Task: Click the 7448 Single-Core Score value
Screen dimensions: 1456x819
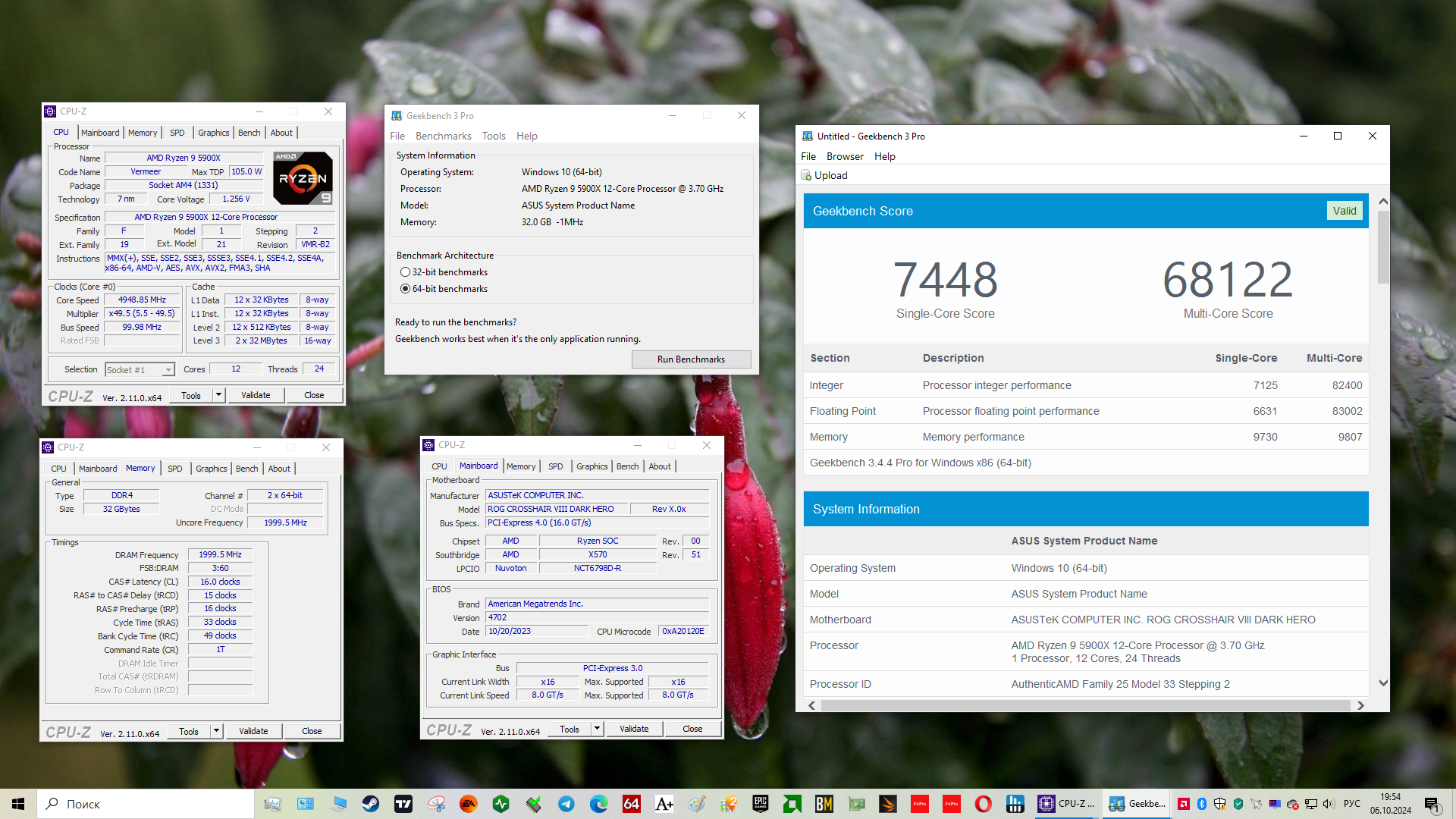Action: click(x=945, y=280)
